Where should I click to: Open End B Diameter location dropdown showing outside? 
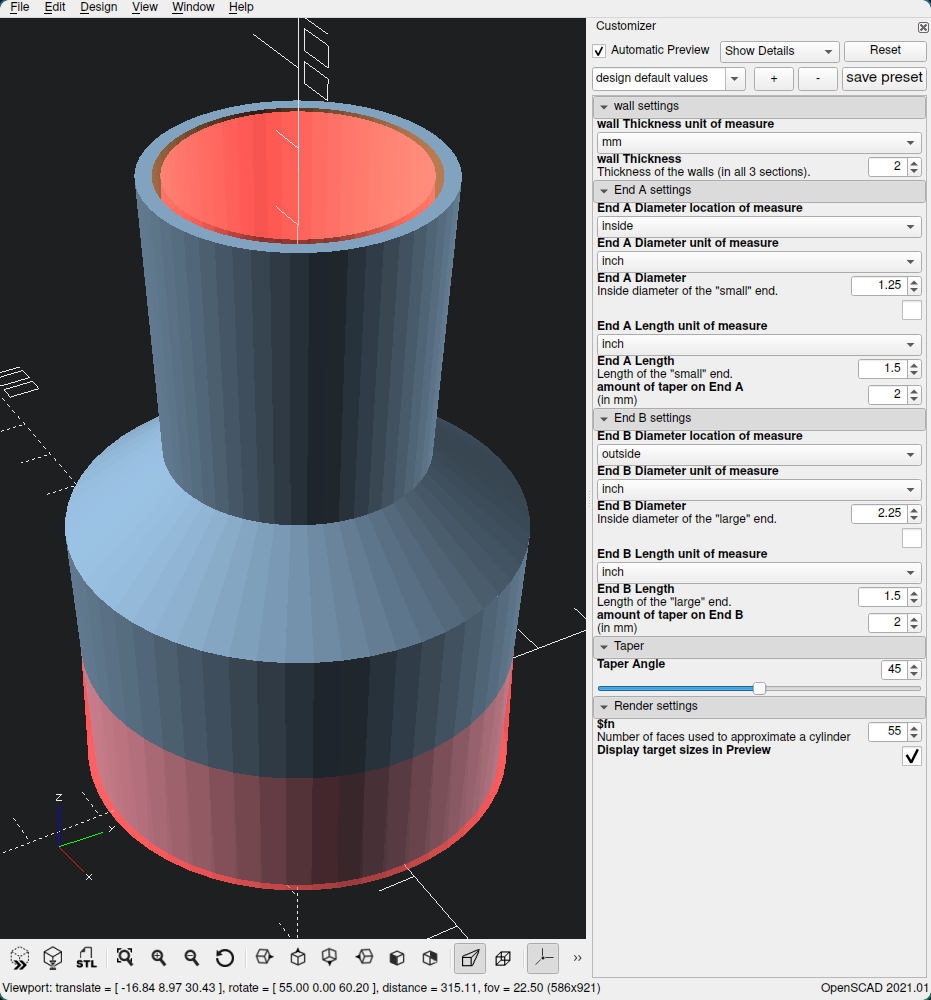pyautogui.click(x=759, y=454)
